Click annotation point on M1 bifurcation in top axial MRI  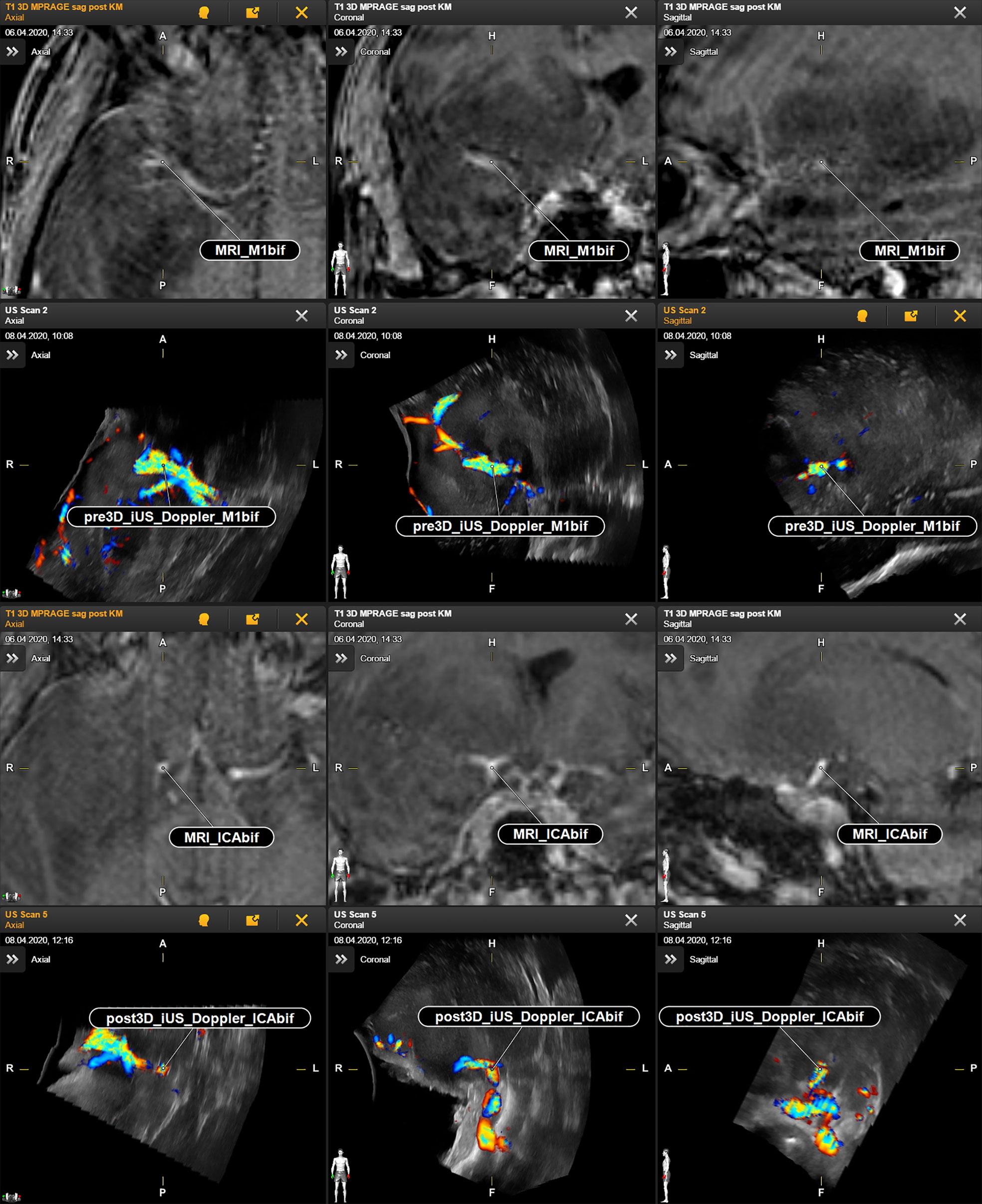pyautogui.click(x=162, y=162)
